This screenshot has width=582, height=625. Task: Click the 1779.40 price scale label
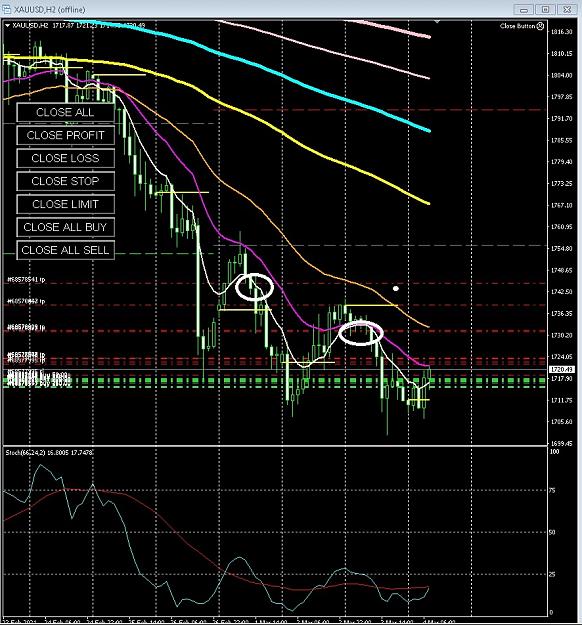pos(561,162)
